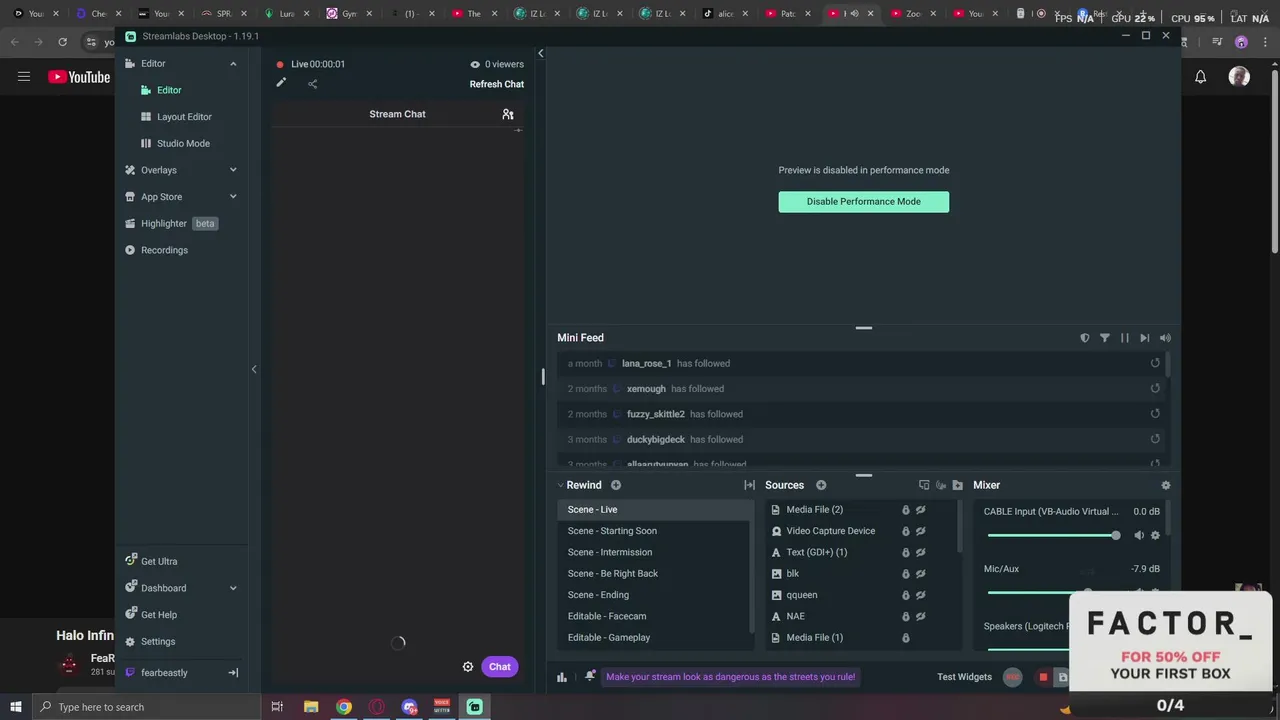1280x720 pixels.
Task: Toggle visibility of NAE source
Action: click(x=920, y=616)
